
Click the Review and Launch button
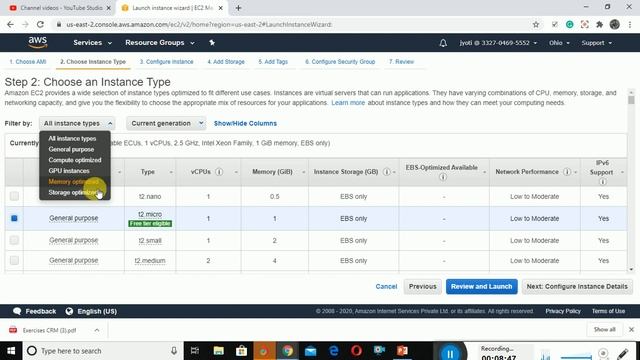[481, 287]
